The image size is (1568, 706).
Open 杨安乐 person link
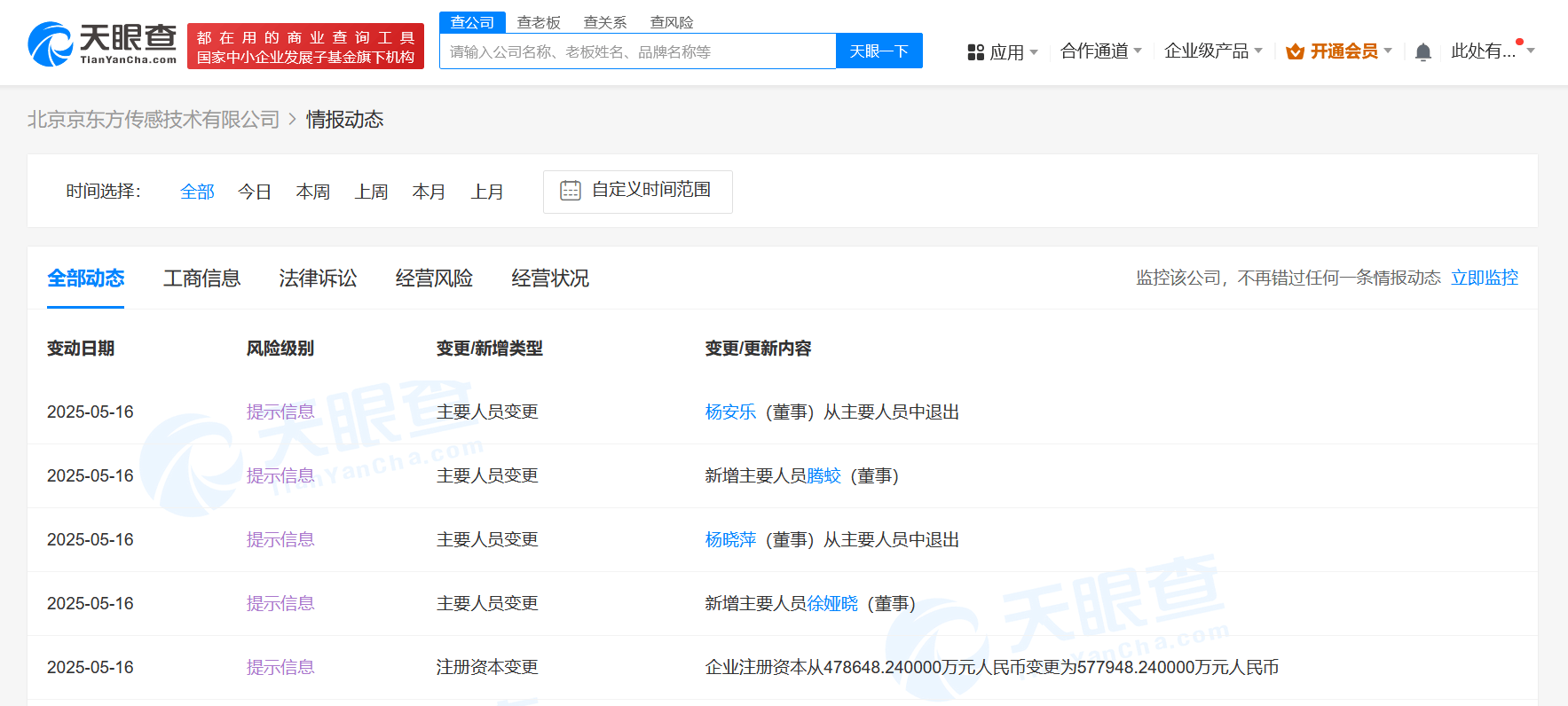click(730, 412)
